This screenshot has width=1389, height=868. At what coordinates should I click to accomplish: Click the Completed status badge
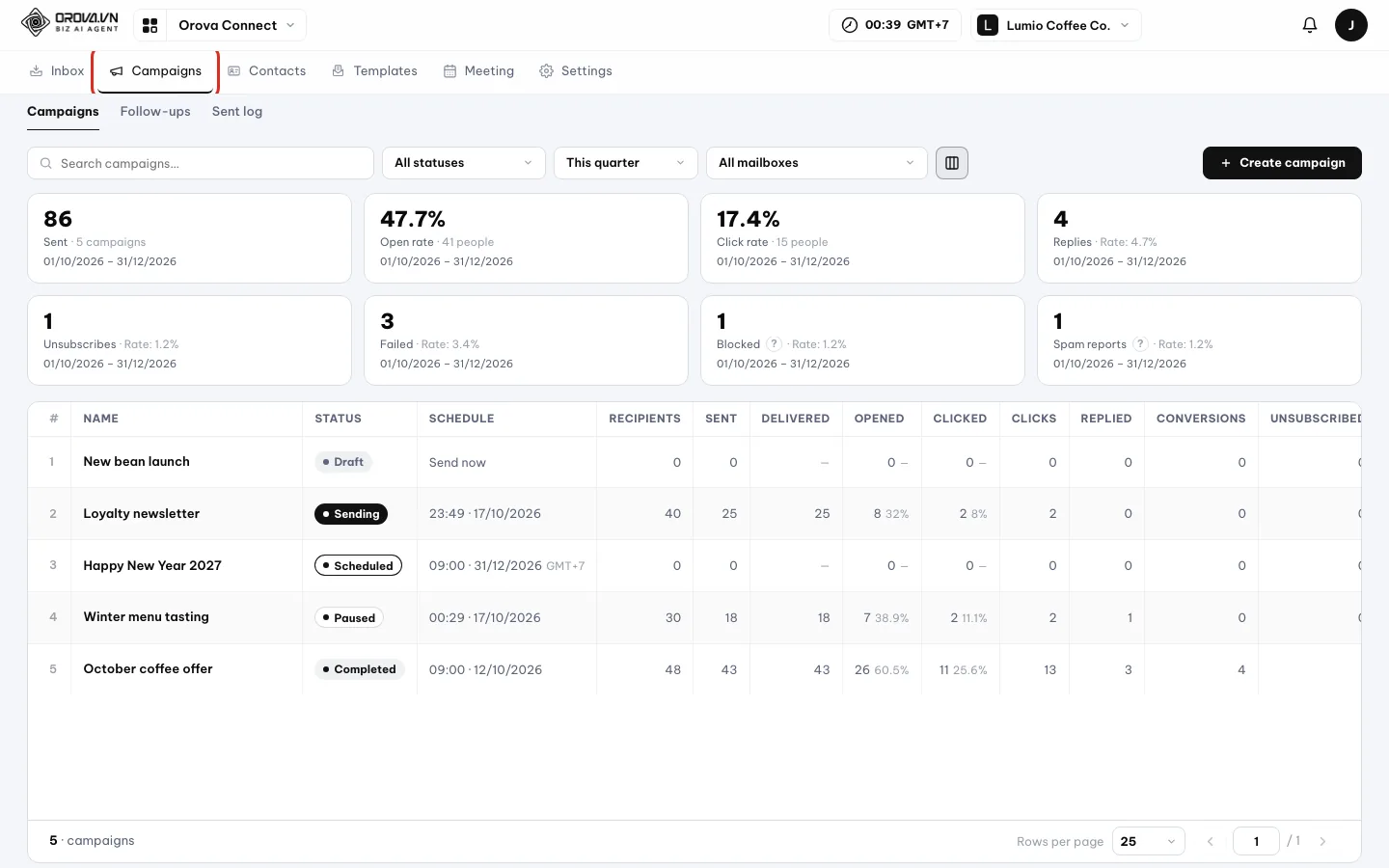[359, 669]
